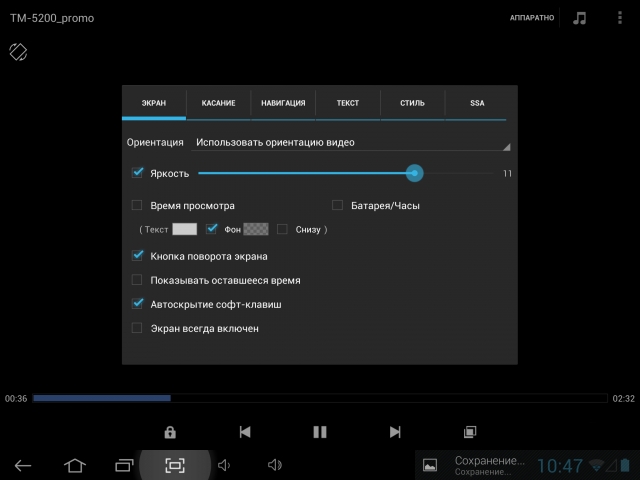Click the Текст color swatch
The image size is (640, 480).
pos(184,229)
